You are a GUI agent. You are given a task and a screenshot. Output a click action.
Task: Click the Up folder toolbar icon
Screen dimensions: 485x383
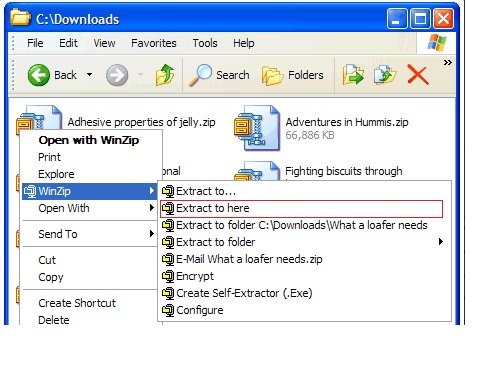click(x=165, y=75)
